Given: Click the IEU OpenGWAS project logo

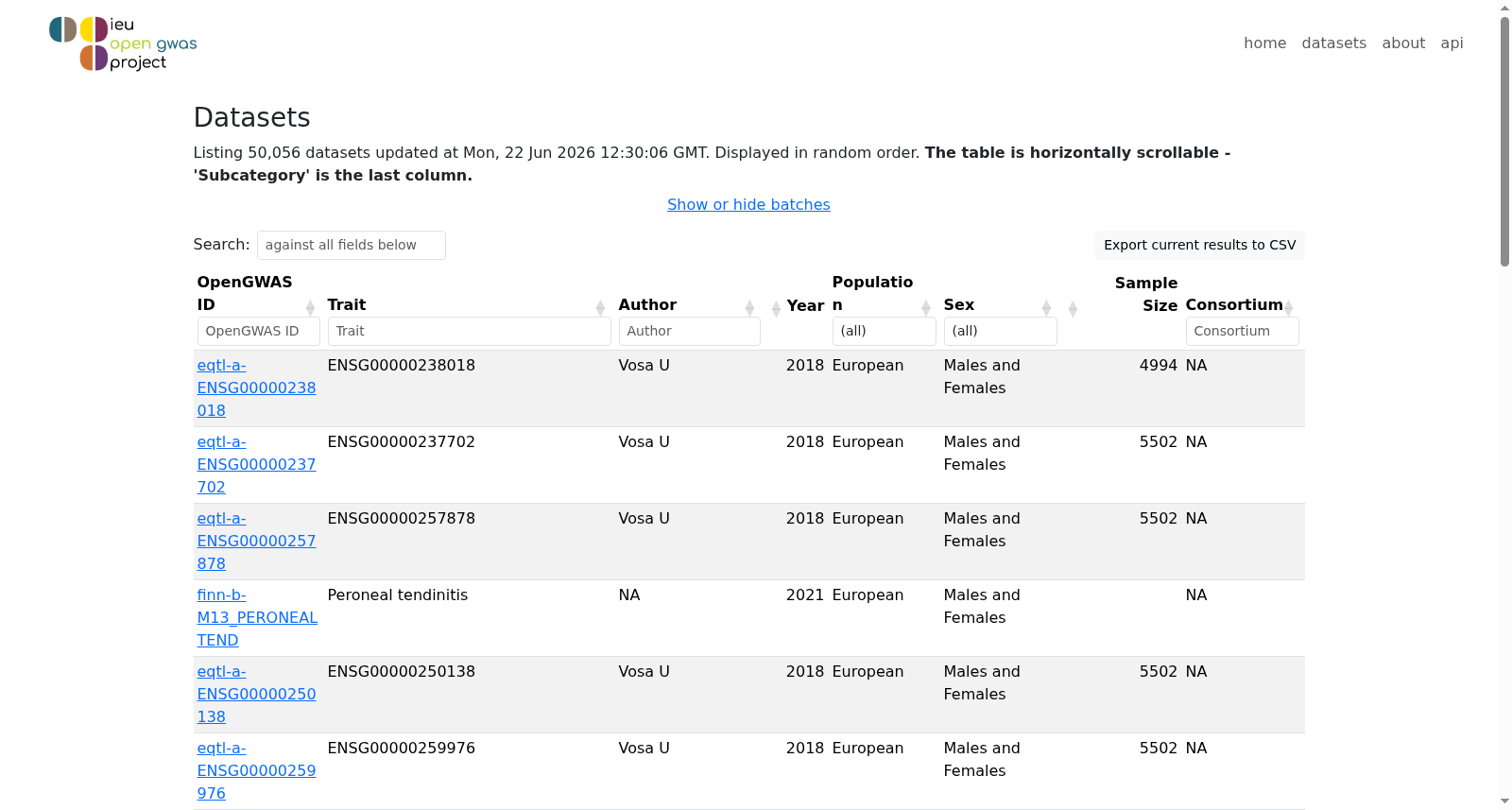Looking at the screenshot, I should click(123, 43).
